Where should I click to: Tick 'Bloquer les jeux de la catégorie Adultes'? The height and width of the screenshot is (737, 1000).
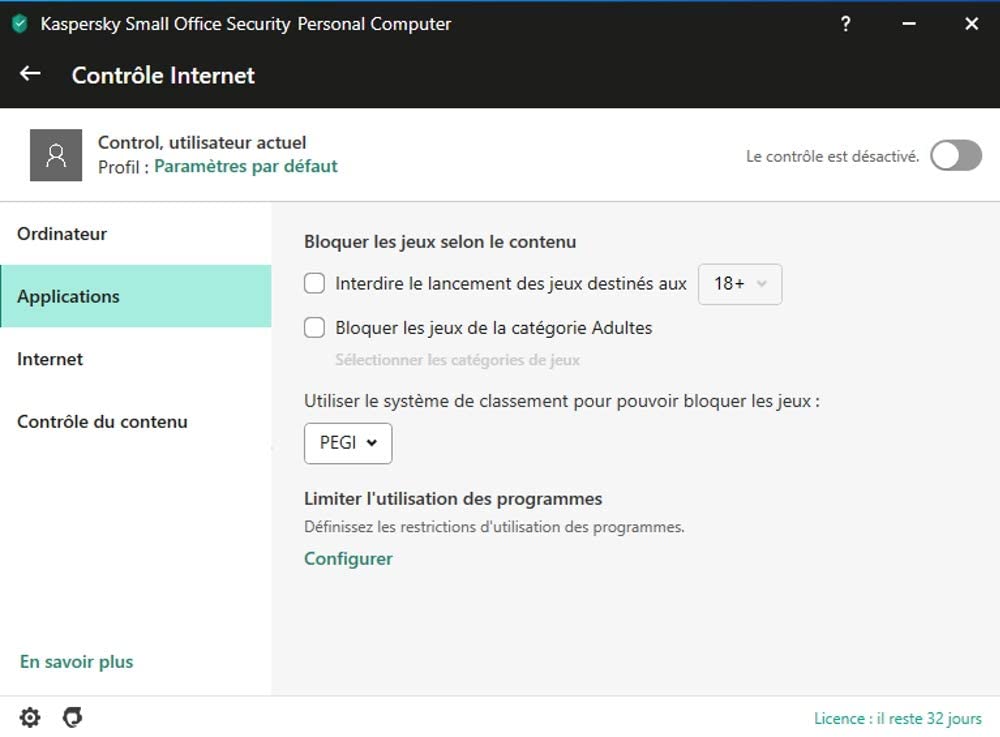tap(315, 327)
